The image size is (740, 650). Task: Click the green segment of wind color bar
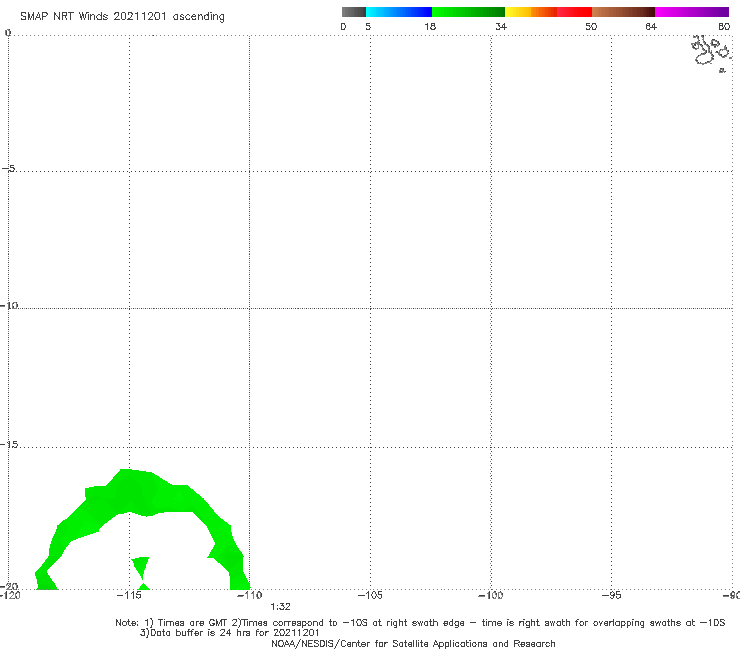(x=468, y=12)
